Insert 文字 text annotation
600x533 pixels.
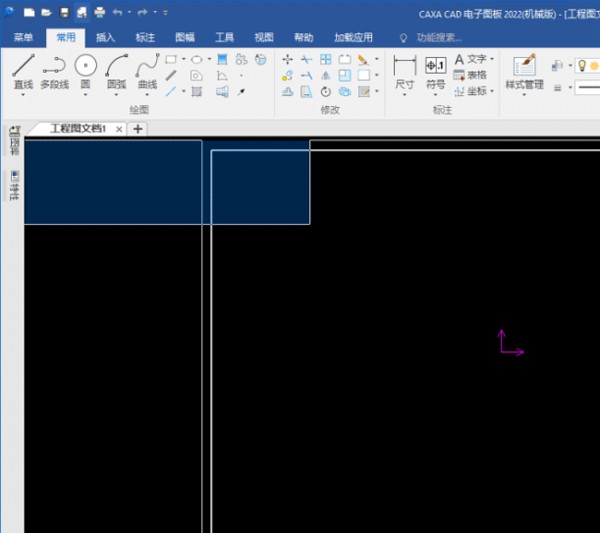click(471, 59)
